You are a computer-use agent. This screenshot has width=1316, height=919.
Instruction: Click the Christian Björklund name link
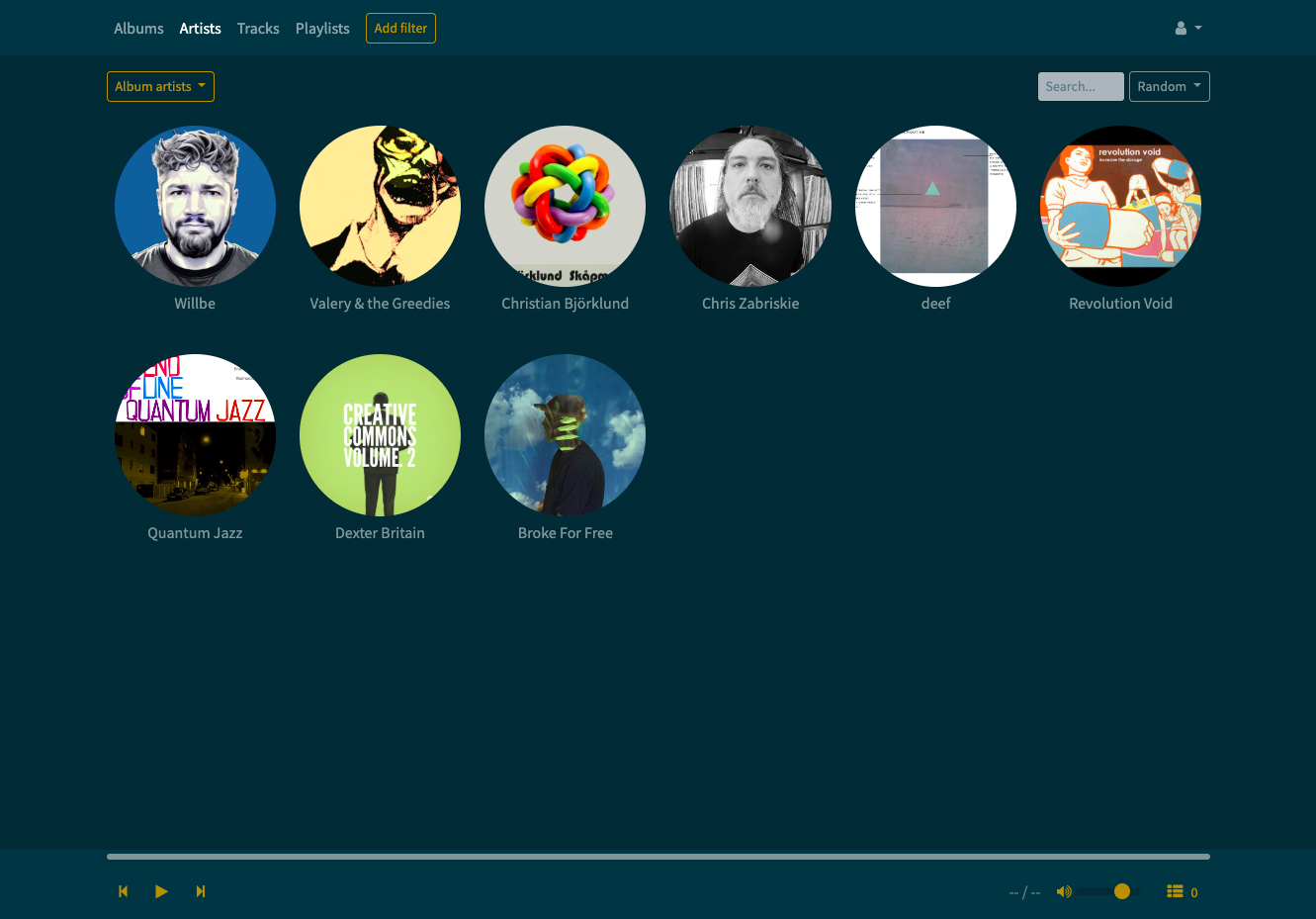[x=565, y=304]
